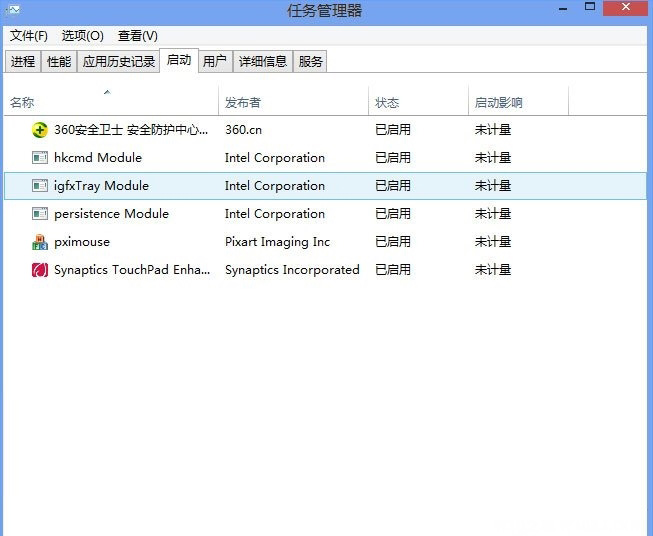Open the 选项(O) menu
Image resolution: width=653 pixels, height=536 pixels.
pos(82,36)
